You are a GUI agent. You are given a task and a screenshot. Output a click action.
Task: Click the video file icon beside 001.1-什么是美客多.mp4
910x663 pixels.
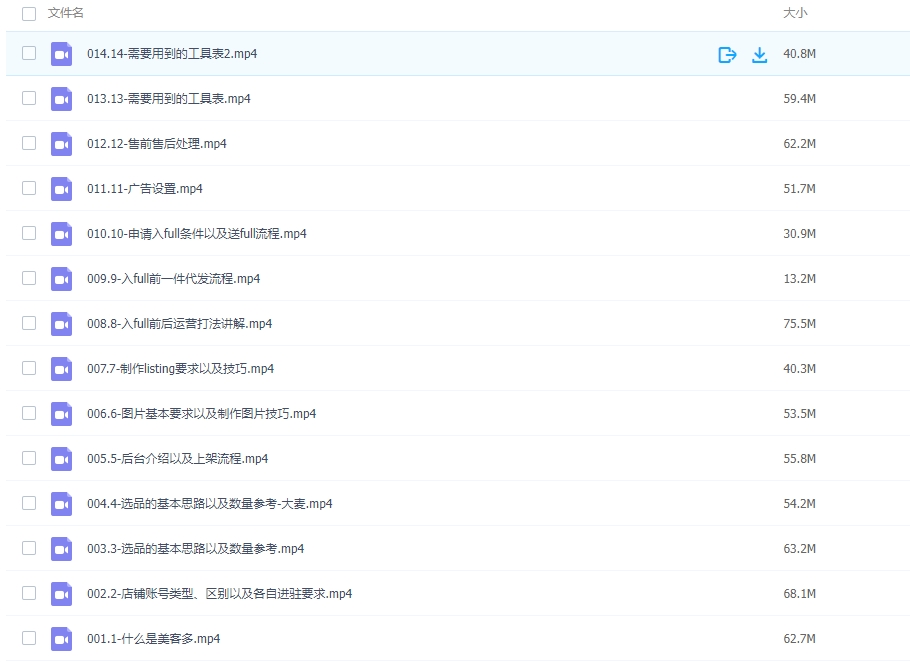(61, 638)
